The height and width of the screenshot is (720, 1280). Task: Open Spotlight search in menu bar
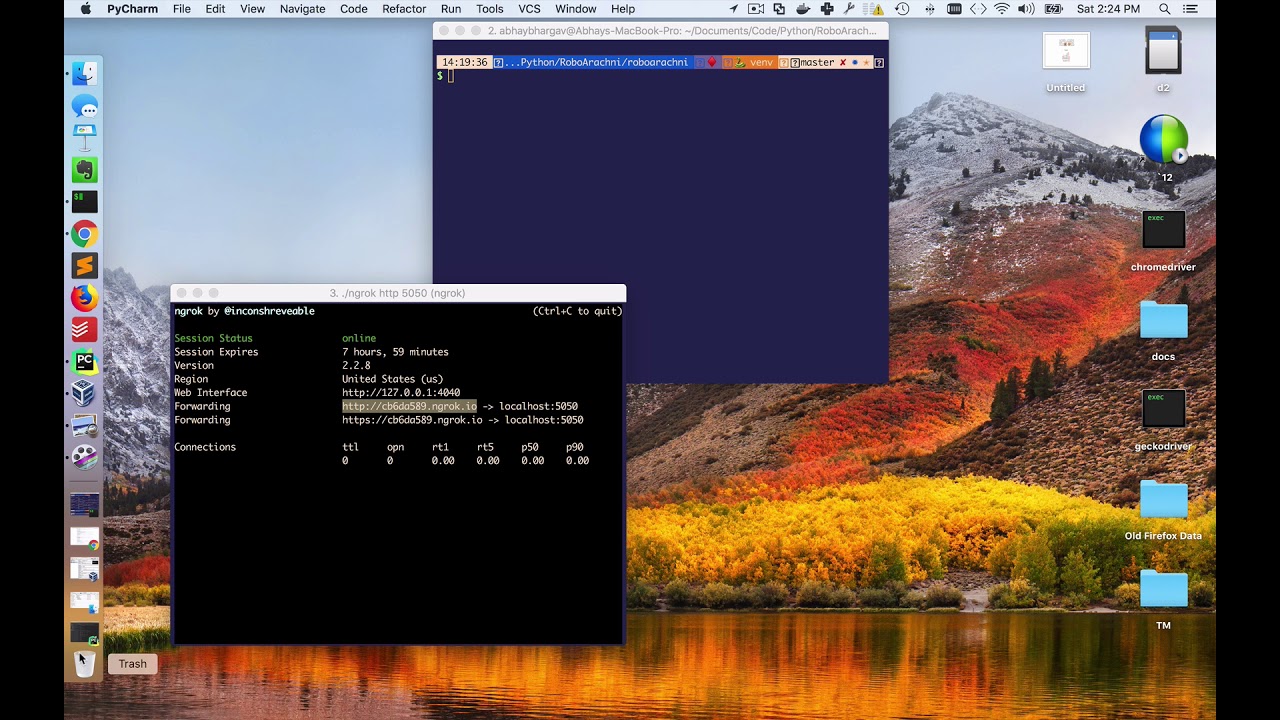[x=1165, y=9]
